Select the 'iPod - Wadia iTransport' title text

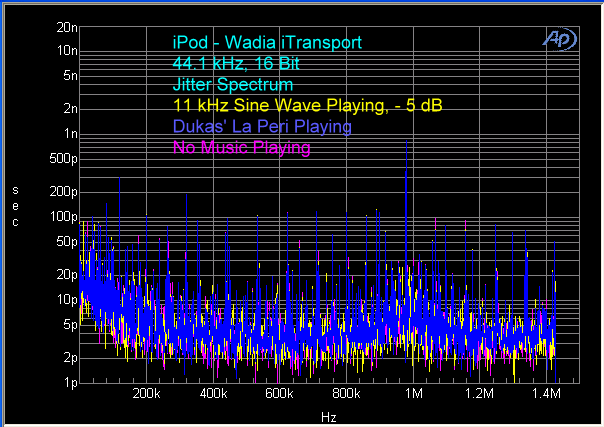click(x=266, y=42)
